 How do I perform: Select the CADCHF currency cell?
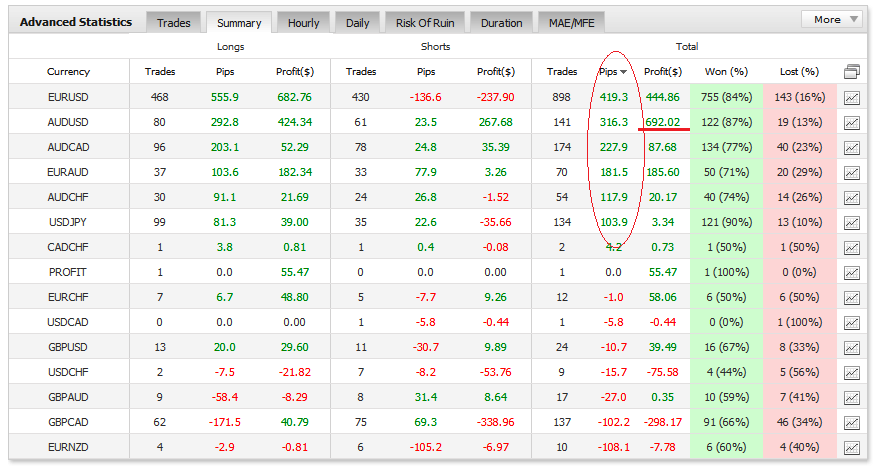[68, 247]
